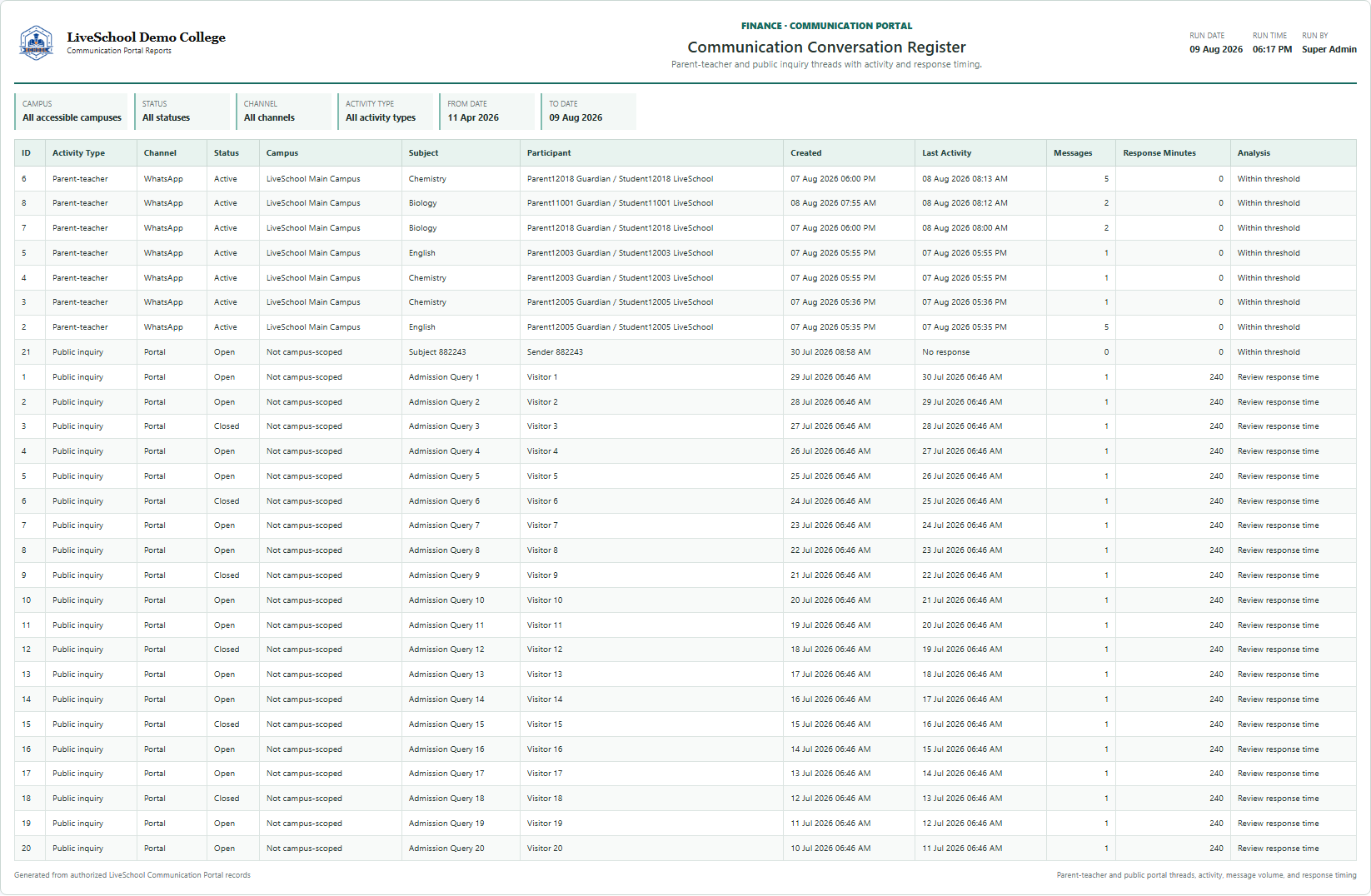Click participant 'Sender 882243'
Screen dimensions: 1371x896
(555, 352)
